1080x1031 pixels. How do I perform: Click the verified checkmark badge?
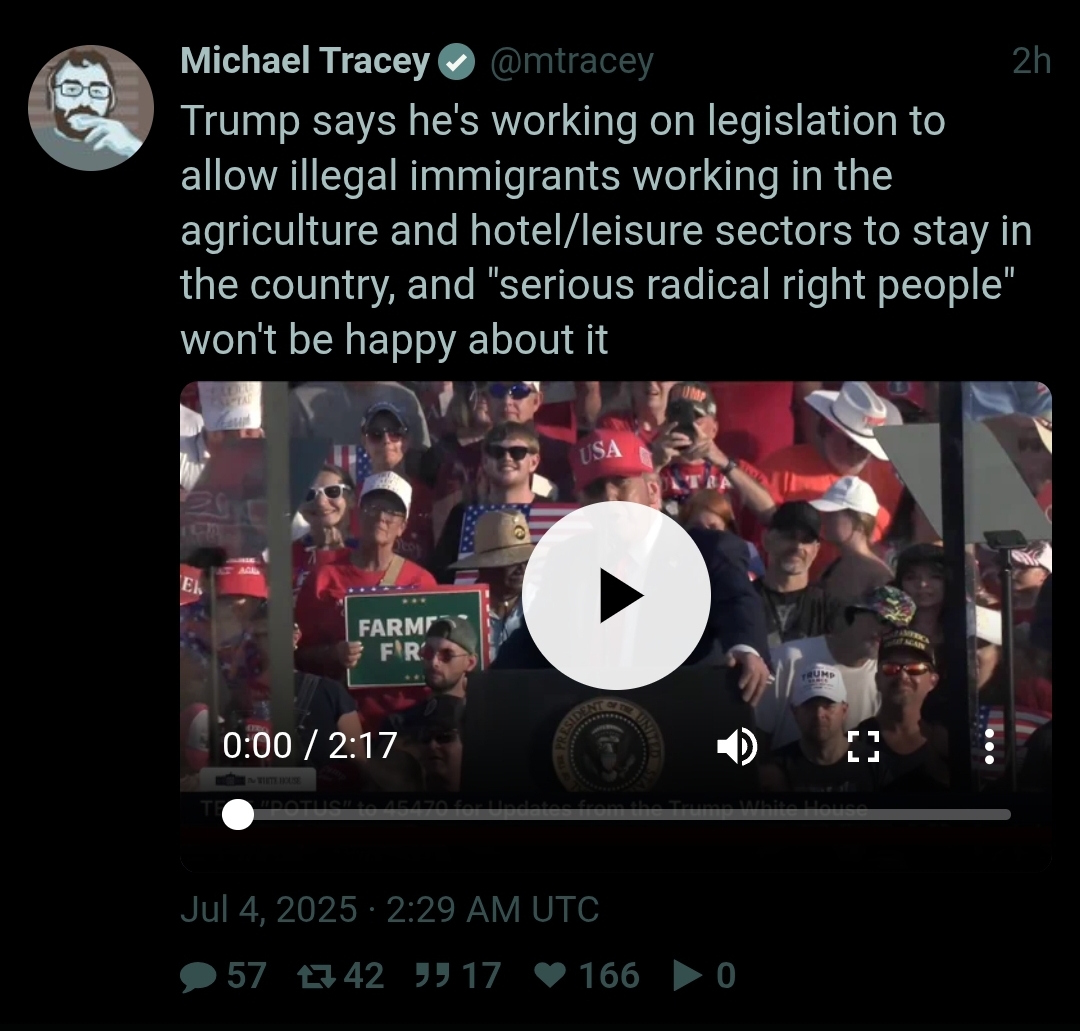[x=455, y=62]
